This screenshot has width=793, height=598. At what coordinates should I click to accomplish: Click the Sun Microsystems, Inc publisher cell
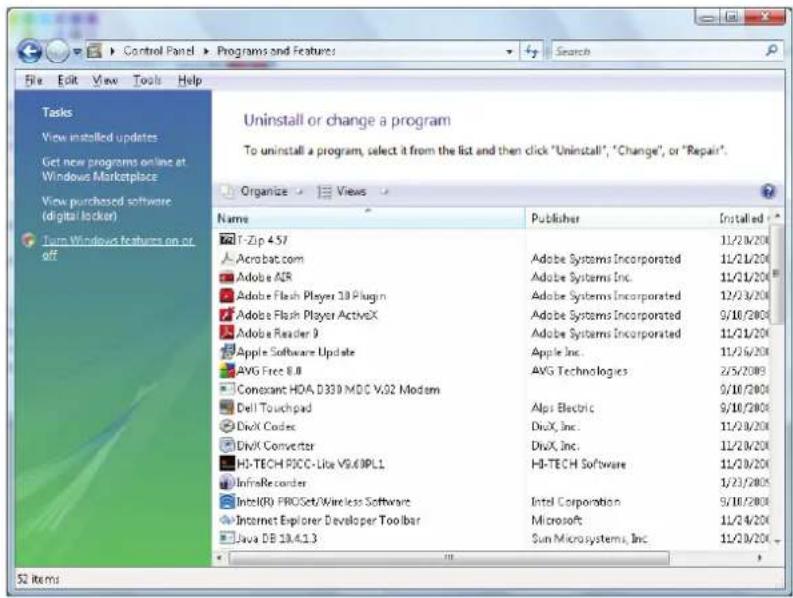click(589, 538)
